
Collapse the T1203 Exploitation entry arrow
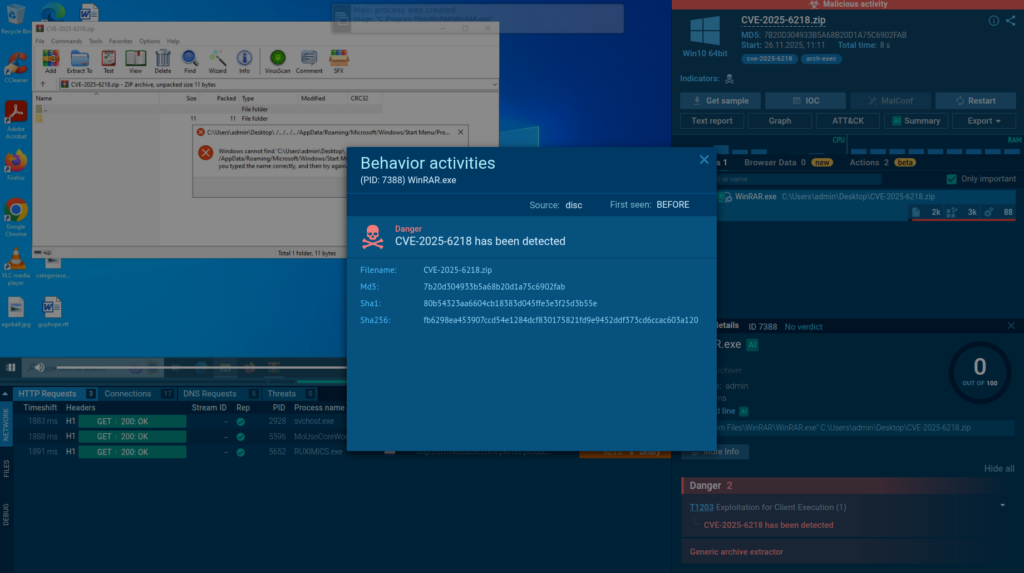(x=1003, y=506)
